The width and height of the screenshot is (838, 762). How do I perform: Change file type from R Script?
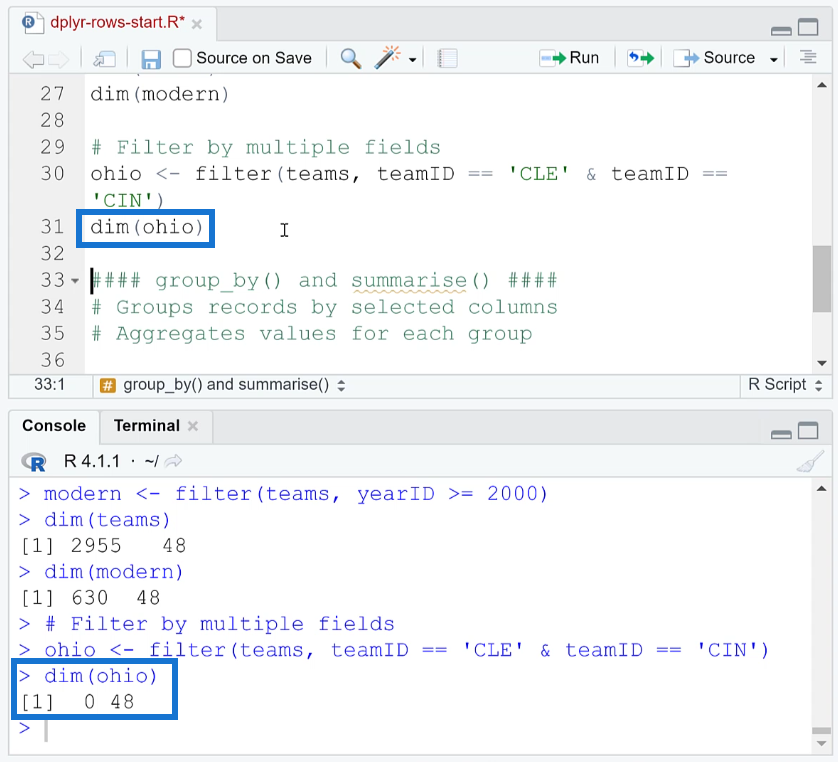(785, 385)
